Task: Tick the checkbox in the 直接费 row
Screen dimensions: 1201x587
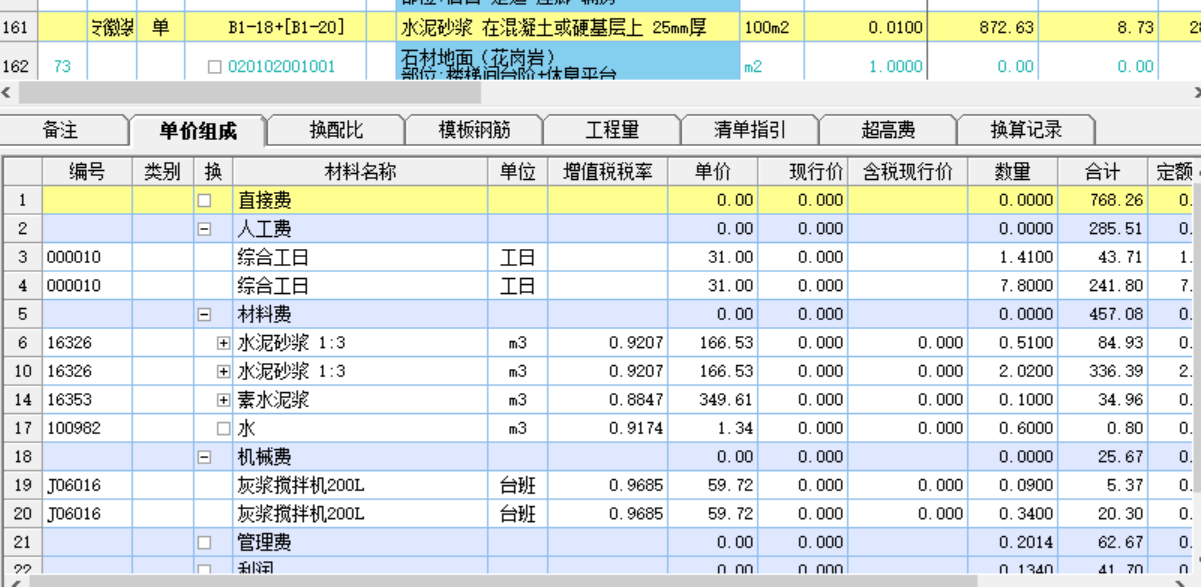Action: [x=204, y=200]
